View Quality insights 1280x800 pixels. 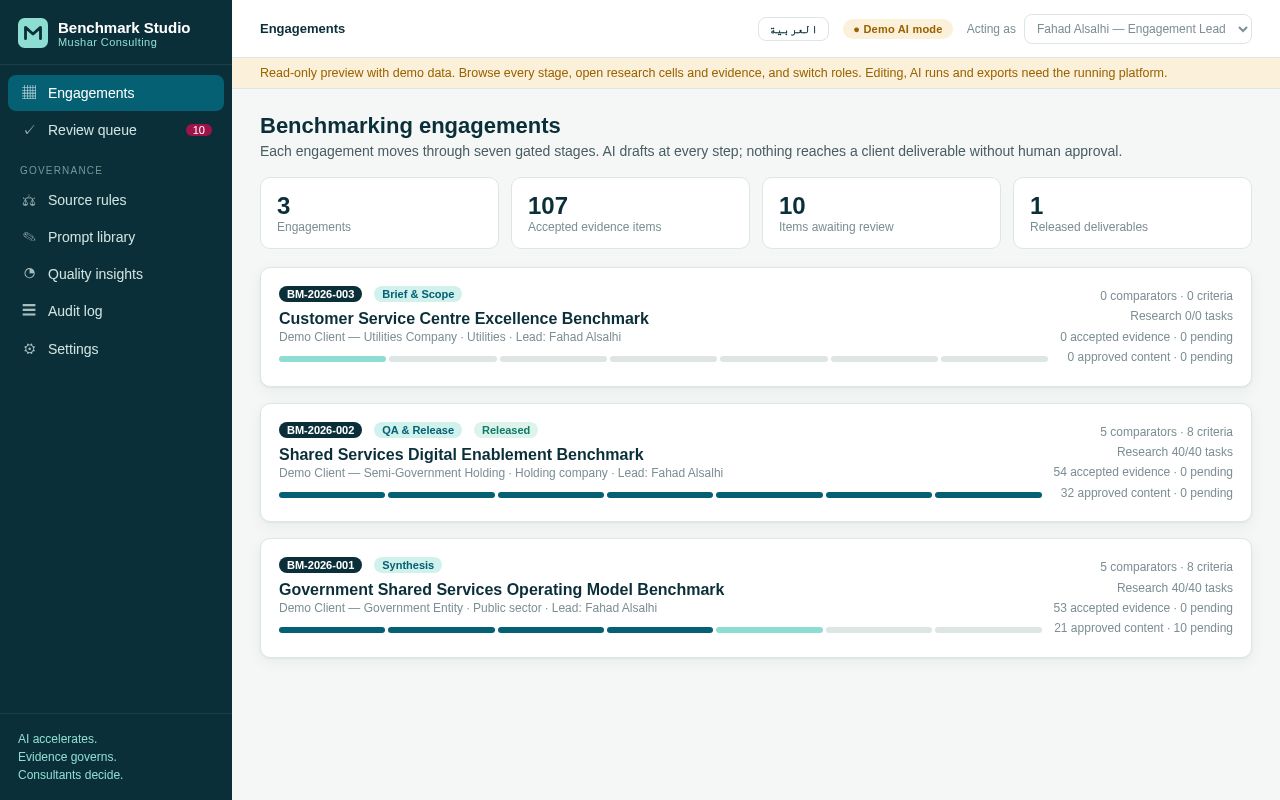[116, 274]
